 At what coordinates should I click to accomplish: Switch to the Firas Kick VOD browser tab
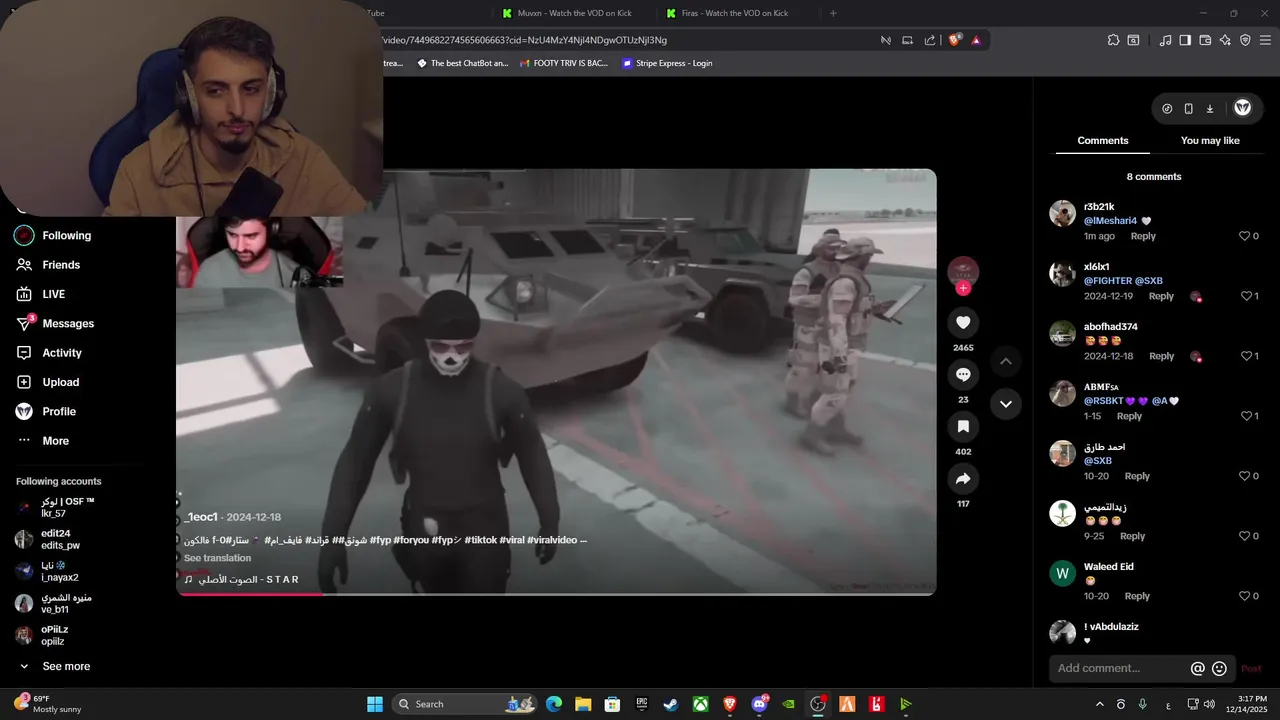tap(734, 13)
